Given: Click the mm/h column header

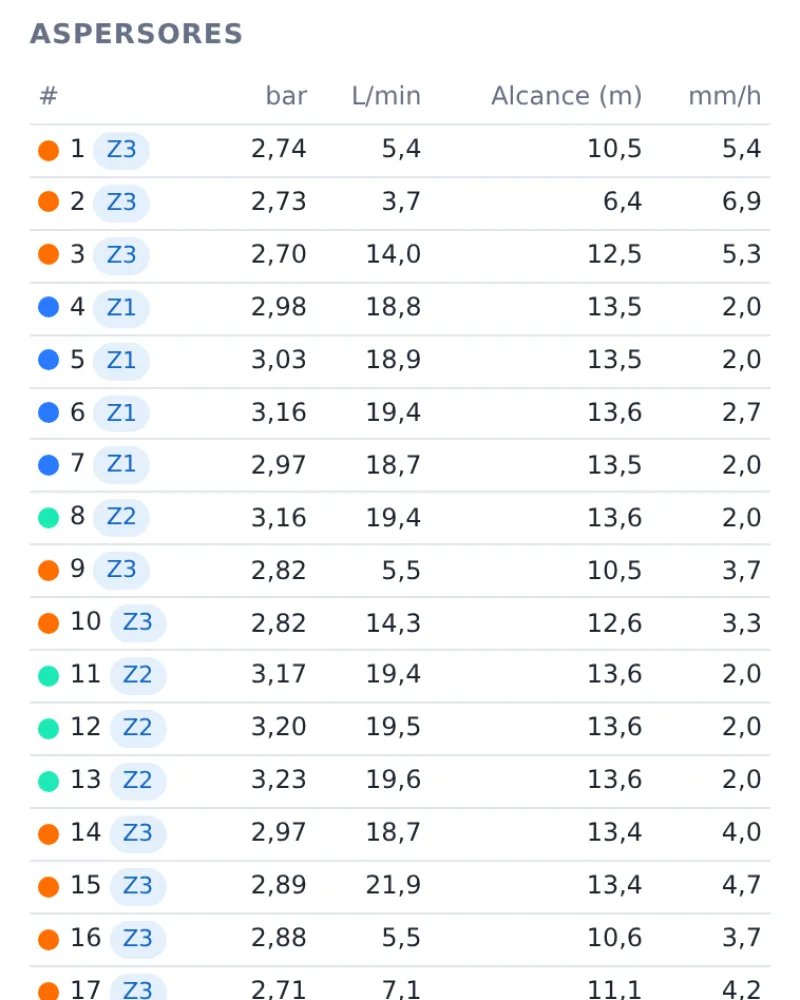Looking at the screenshot, I should click(x=725, y=96).
